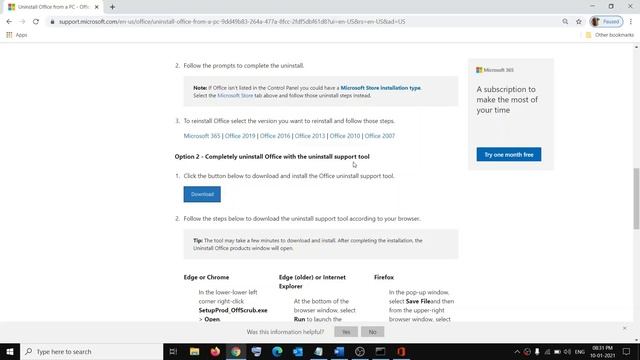Image resolution: width=640 pixels, height=360 pixels.
Task: Open the OBS Studio taskbar icon
Action: pyautogui.click(x=360, y=351)
